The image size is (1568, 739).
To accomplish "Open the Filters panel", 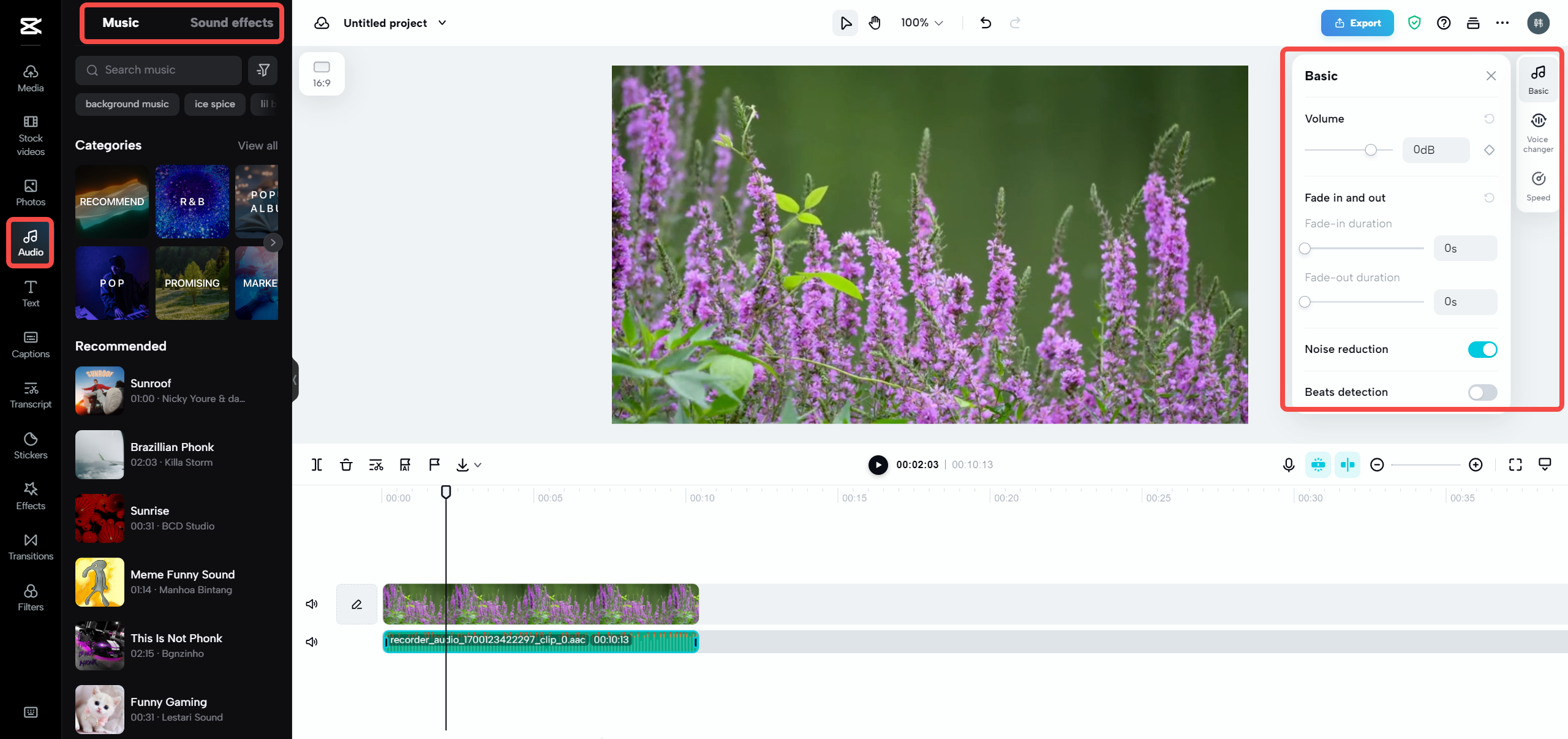I will (29, 597).
